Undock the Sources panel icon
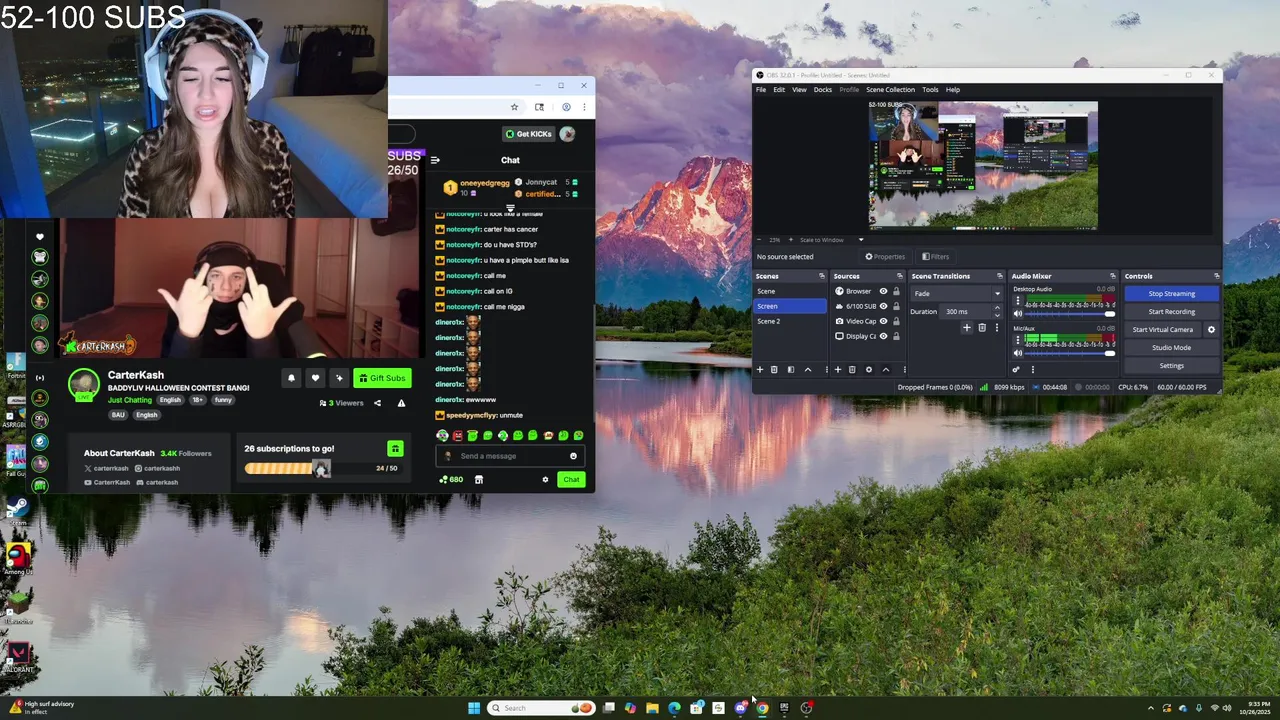The height and width of the screenshot is (720, 1280). click(899, 276)
